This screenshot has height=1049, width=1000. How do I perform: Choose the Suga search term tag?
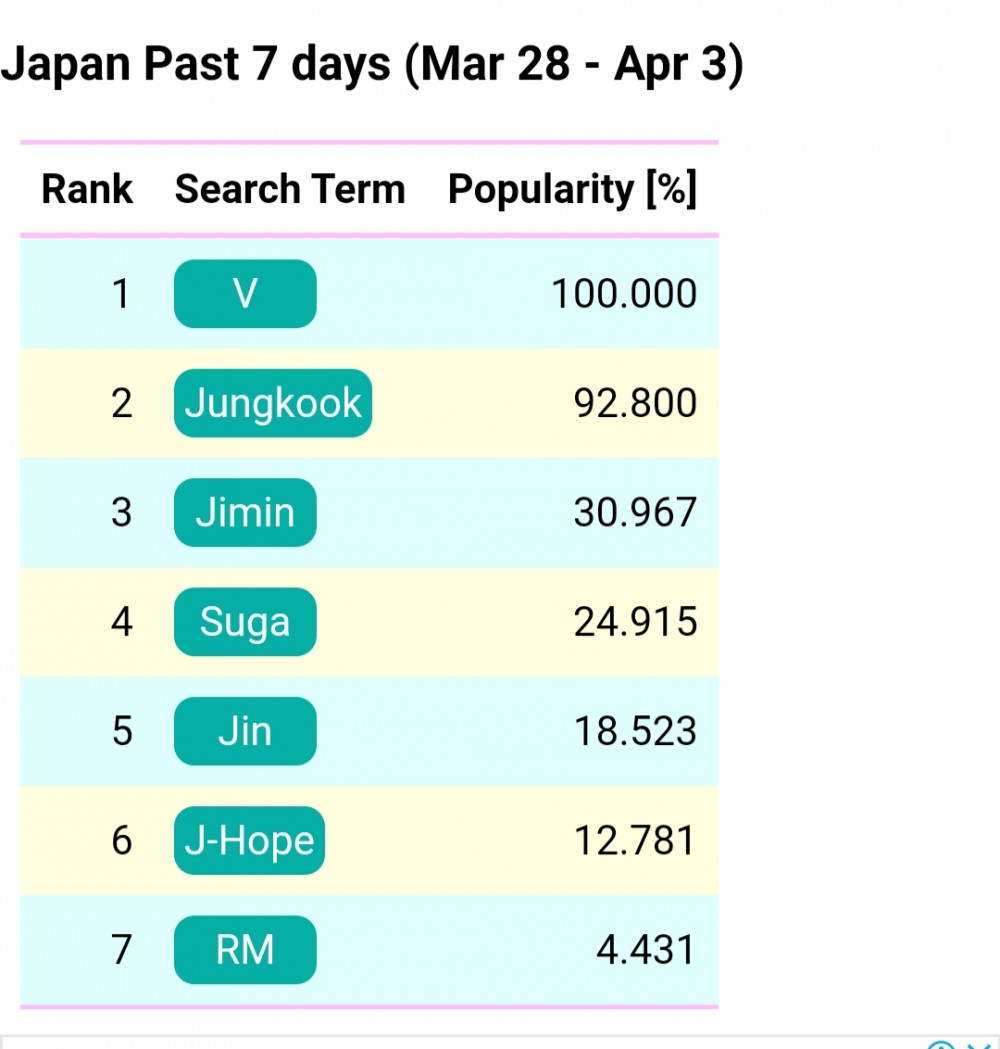tap(245, 622)
